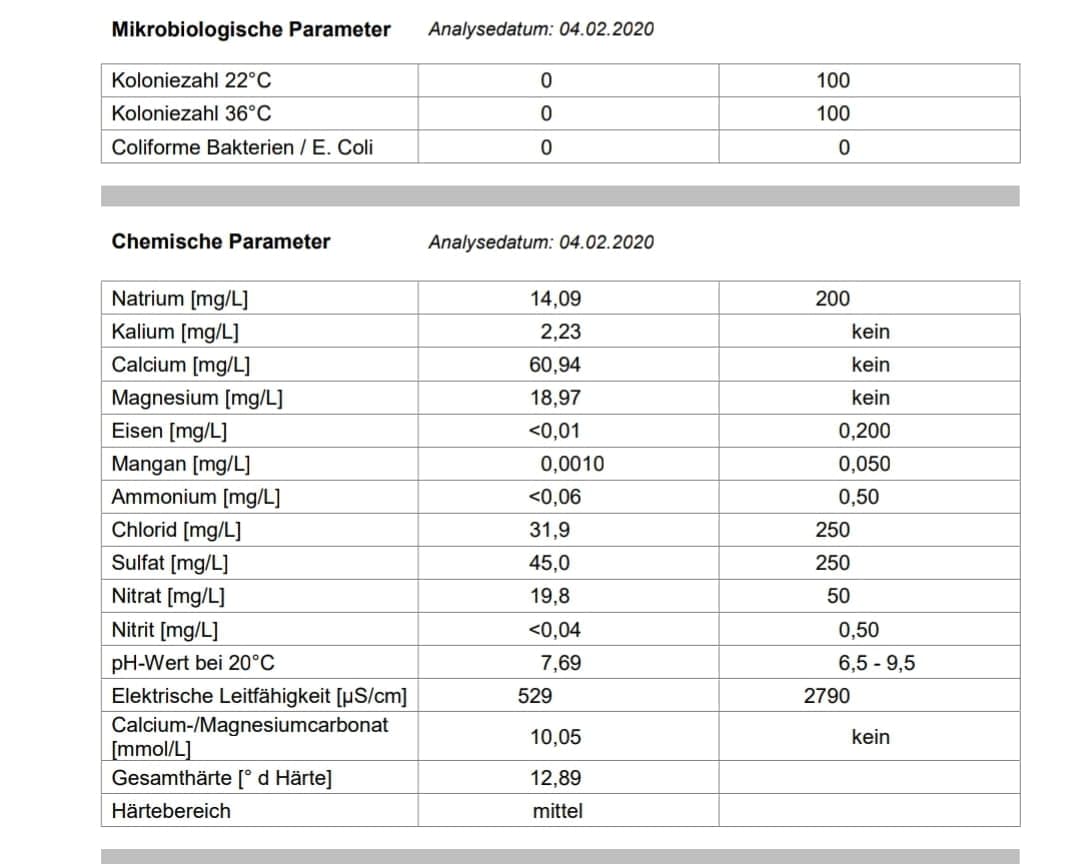Select the pH limit range 6,5 - 9,5
Screen dimensions: 1080x864
[x=876, y=663]
